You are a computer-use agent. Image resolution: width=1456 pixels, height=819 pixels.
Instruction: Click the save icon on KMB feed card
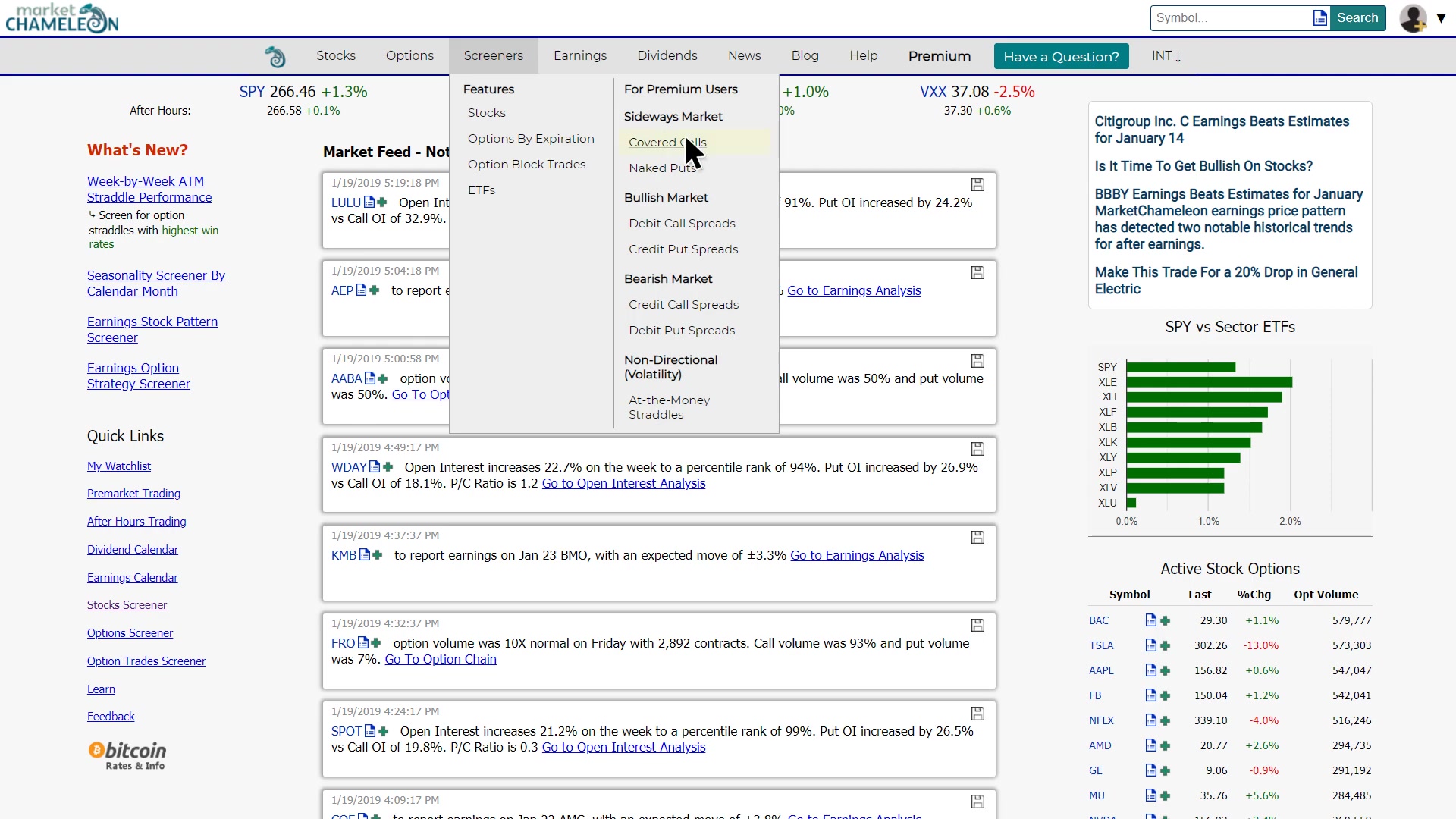click(977, 537)
